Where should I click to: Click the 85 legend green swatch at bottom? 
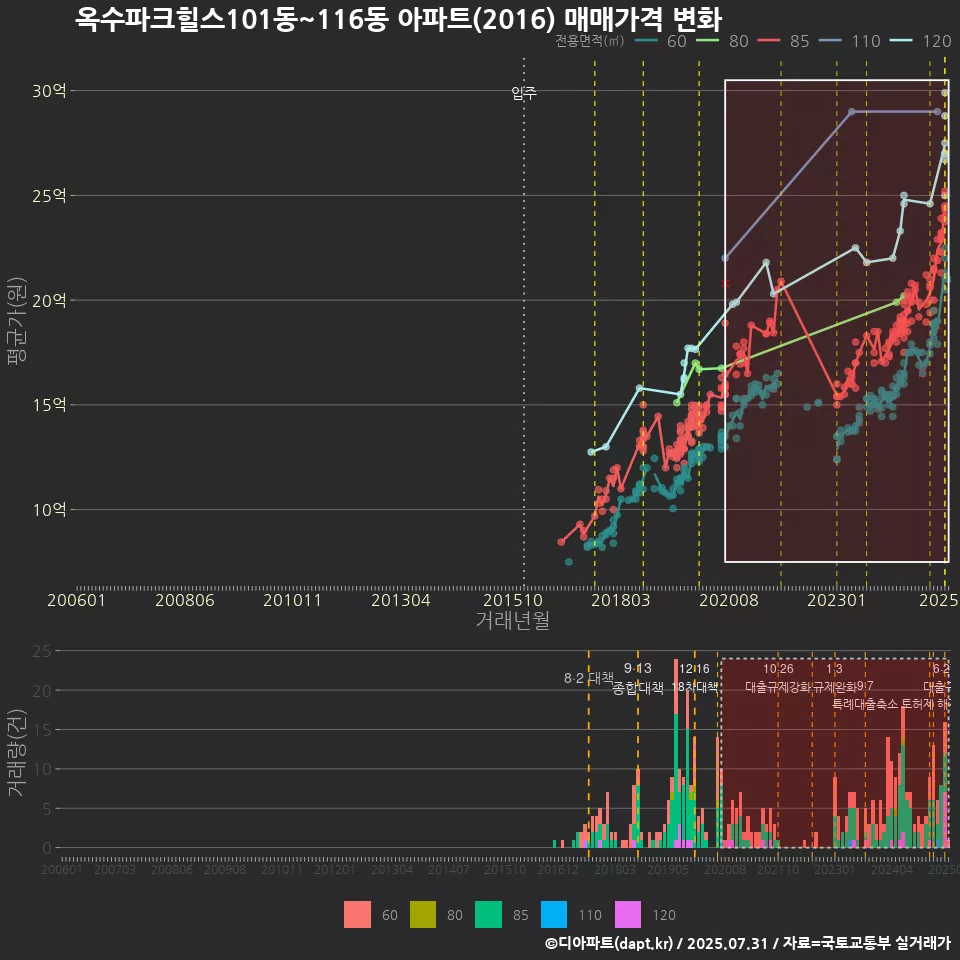click(488, 915)
